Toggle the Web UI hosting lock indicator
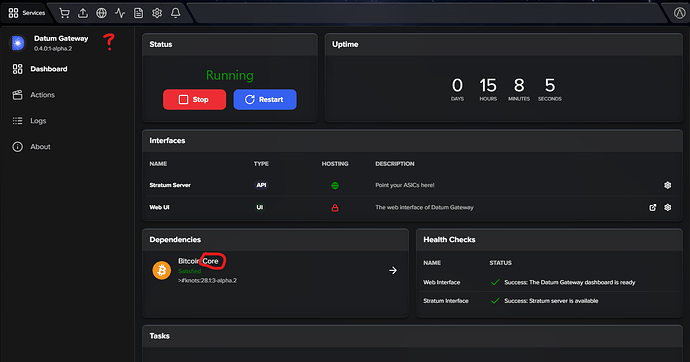690x362 pixels. tap(335, 208)
